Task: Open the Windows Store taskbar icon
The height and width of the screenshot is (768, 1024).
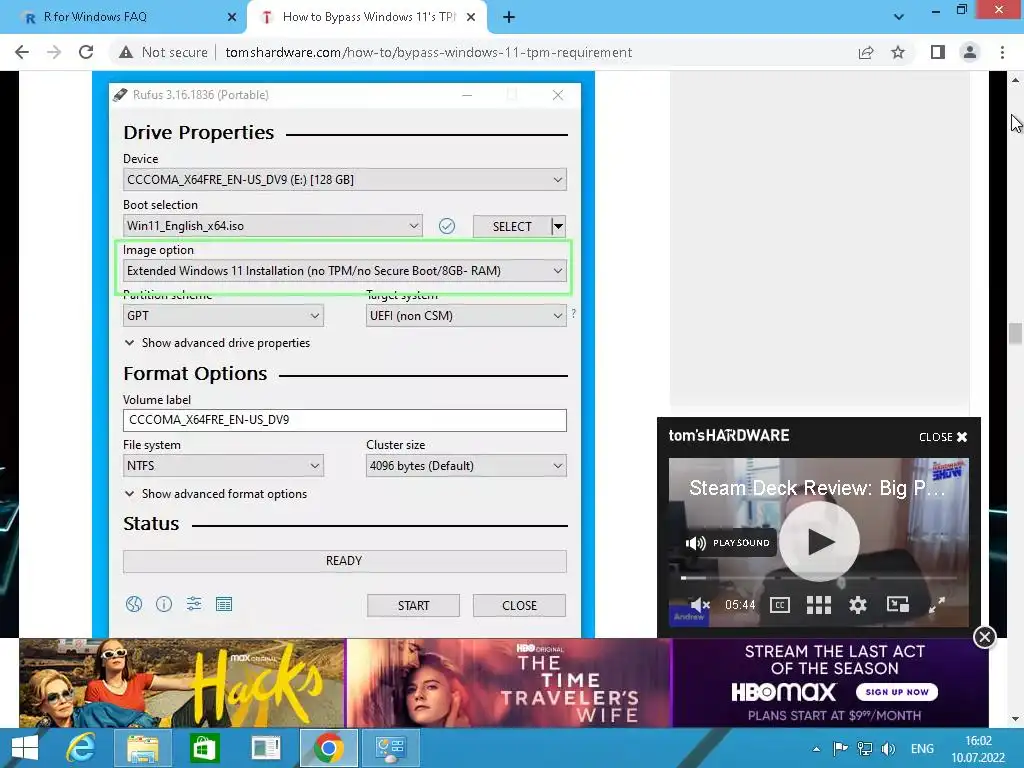Action: click(x=204, y=748)
